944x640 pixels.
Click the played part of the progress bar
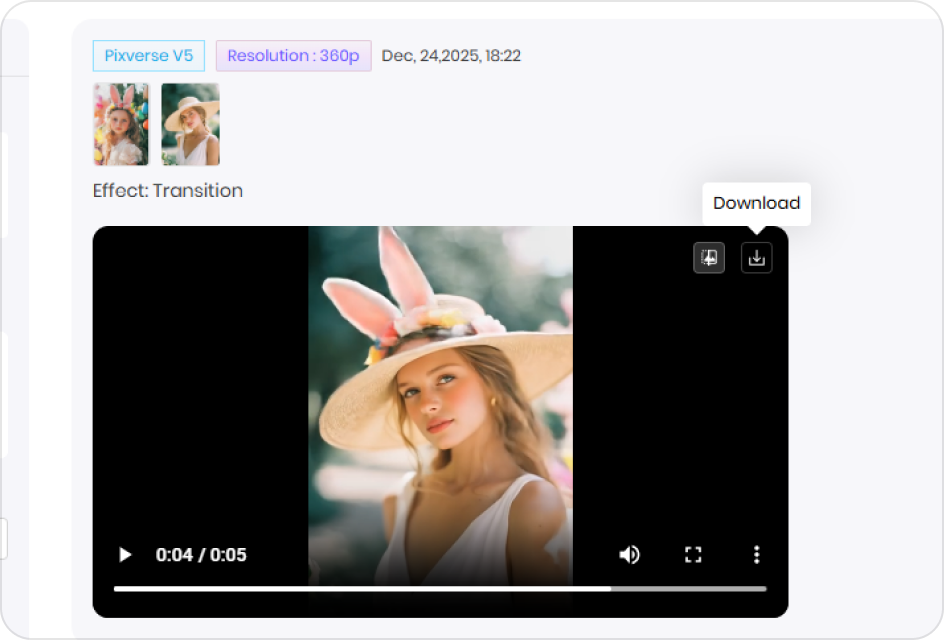[360, 589]
